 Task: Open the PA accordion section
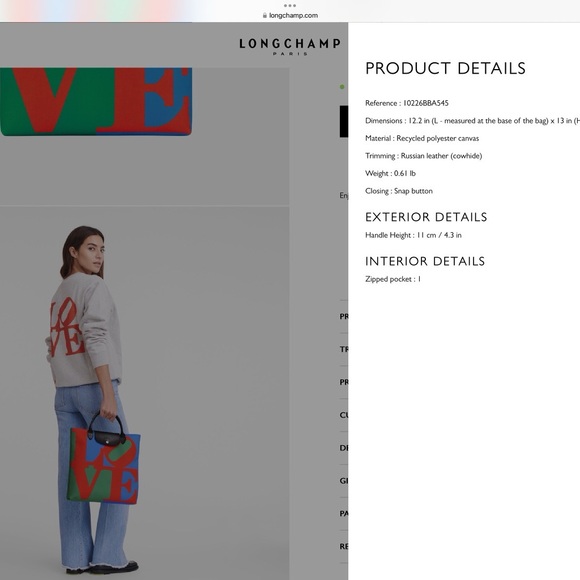[344, 514]
